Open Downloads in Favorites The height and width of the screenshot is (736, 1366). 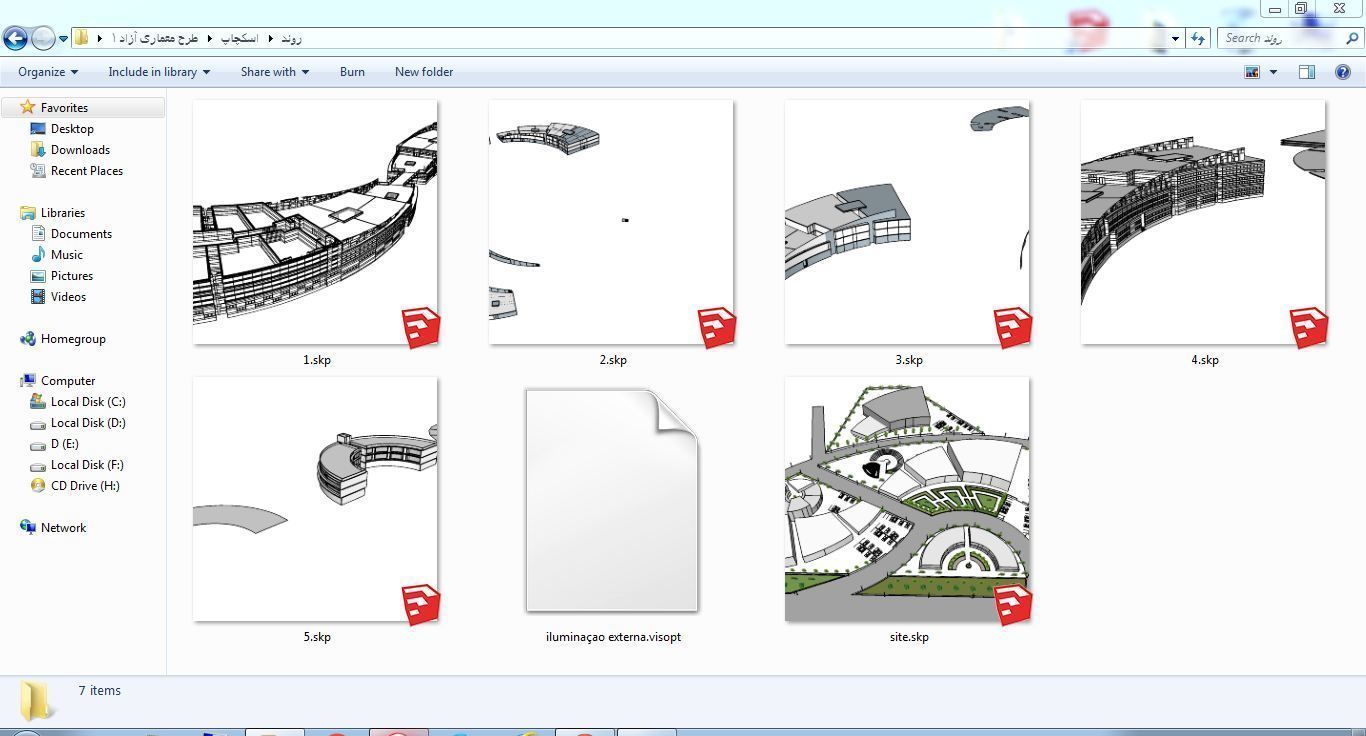click(x=80, y=150)
